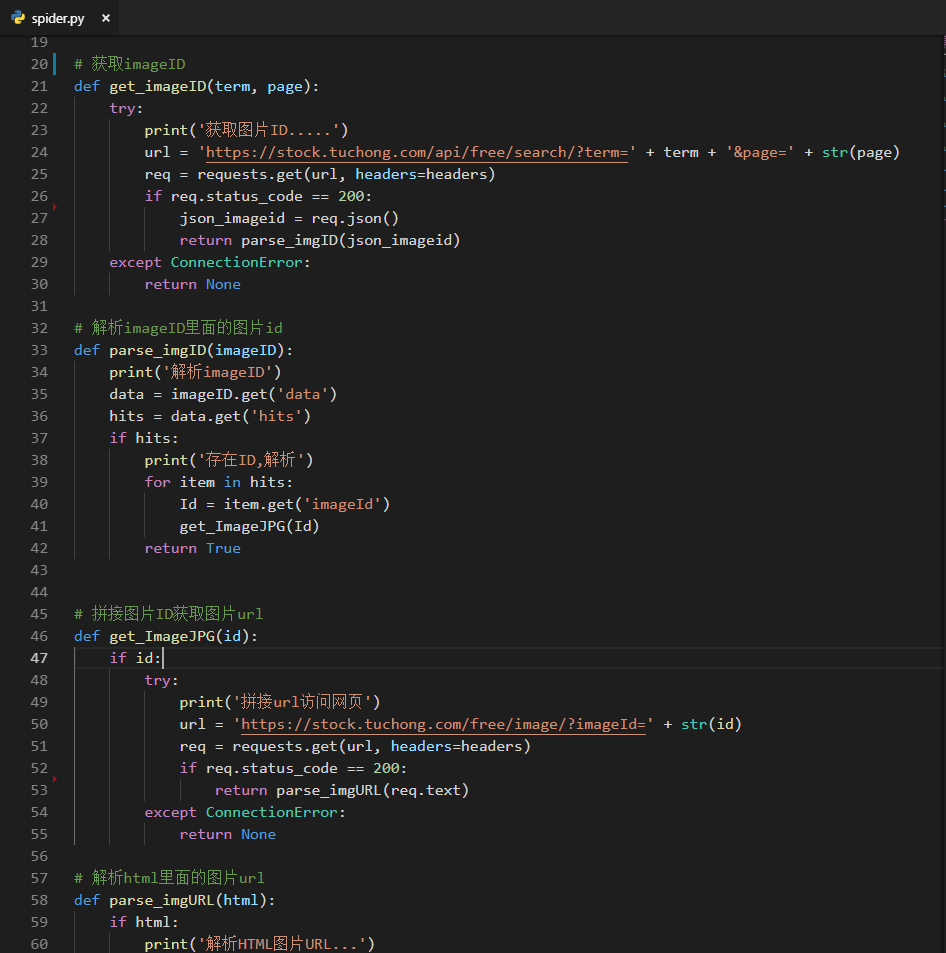946x953 pixels.
Task: Click the 'hits = data.get('hits')' line
Action: 210,416
